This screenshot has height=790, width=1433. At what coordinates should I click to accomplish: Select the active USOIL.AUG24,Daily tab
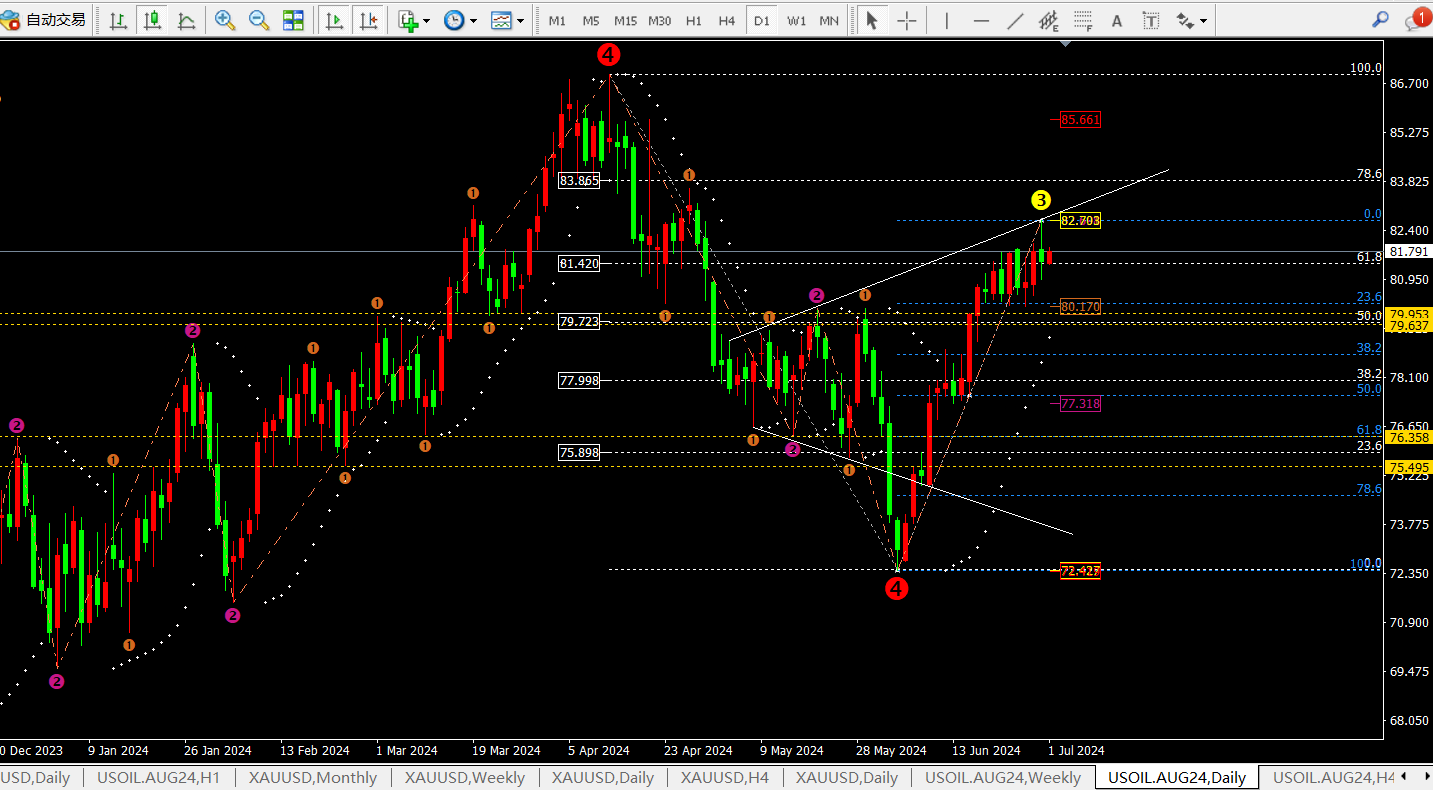click(1177, 777)
